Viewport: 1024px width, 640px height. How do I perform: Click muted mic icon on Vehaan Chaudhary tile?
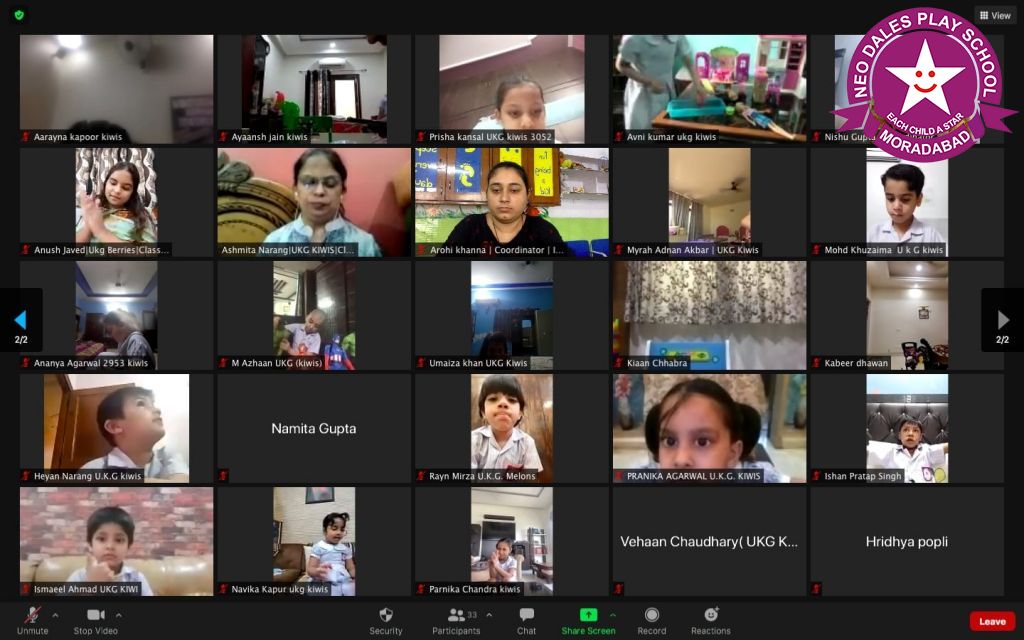coord(619,588)
